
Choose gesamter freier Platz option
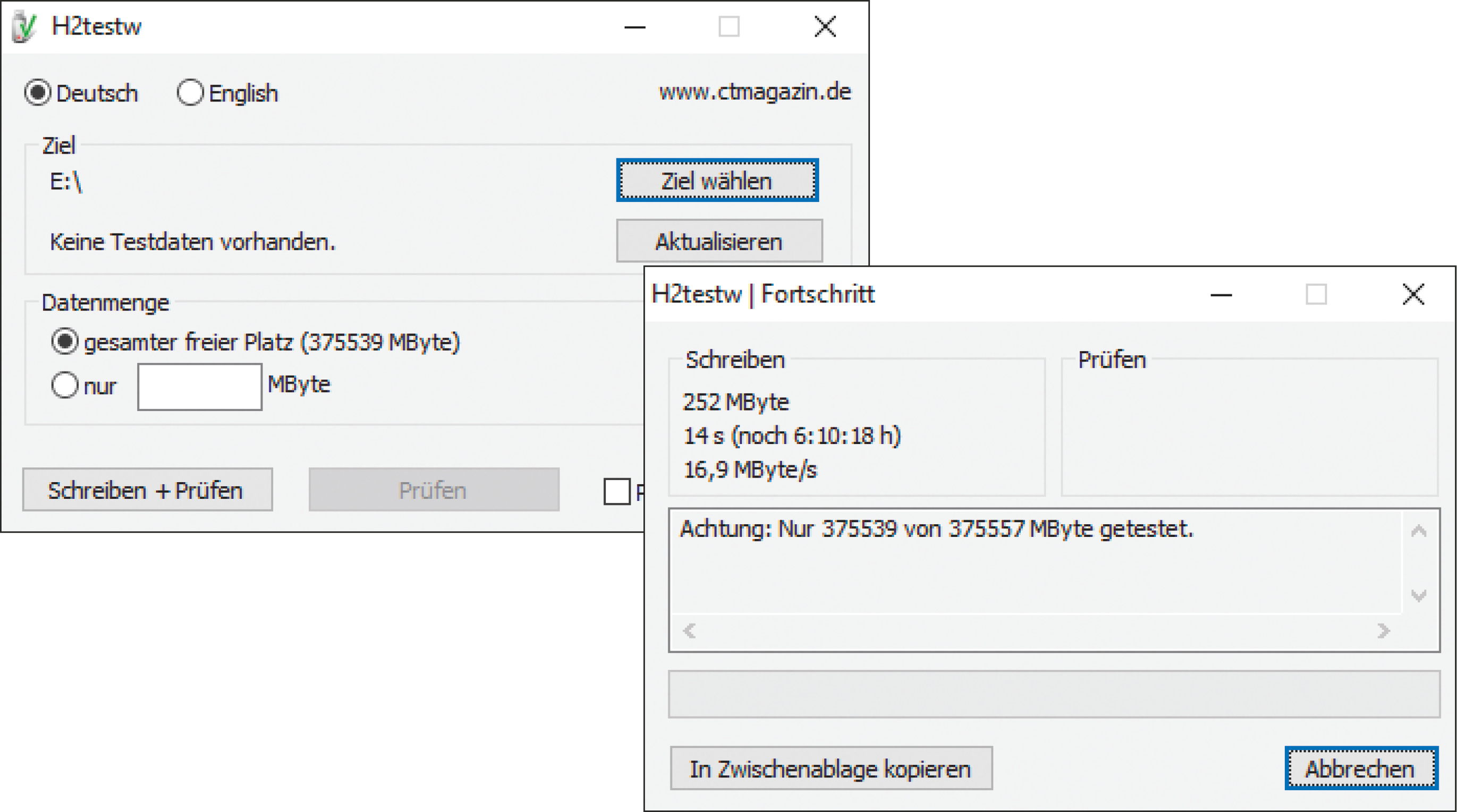coord(64,341)
